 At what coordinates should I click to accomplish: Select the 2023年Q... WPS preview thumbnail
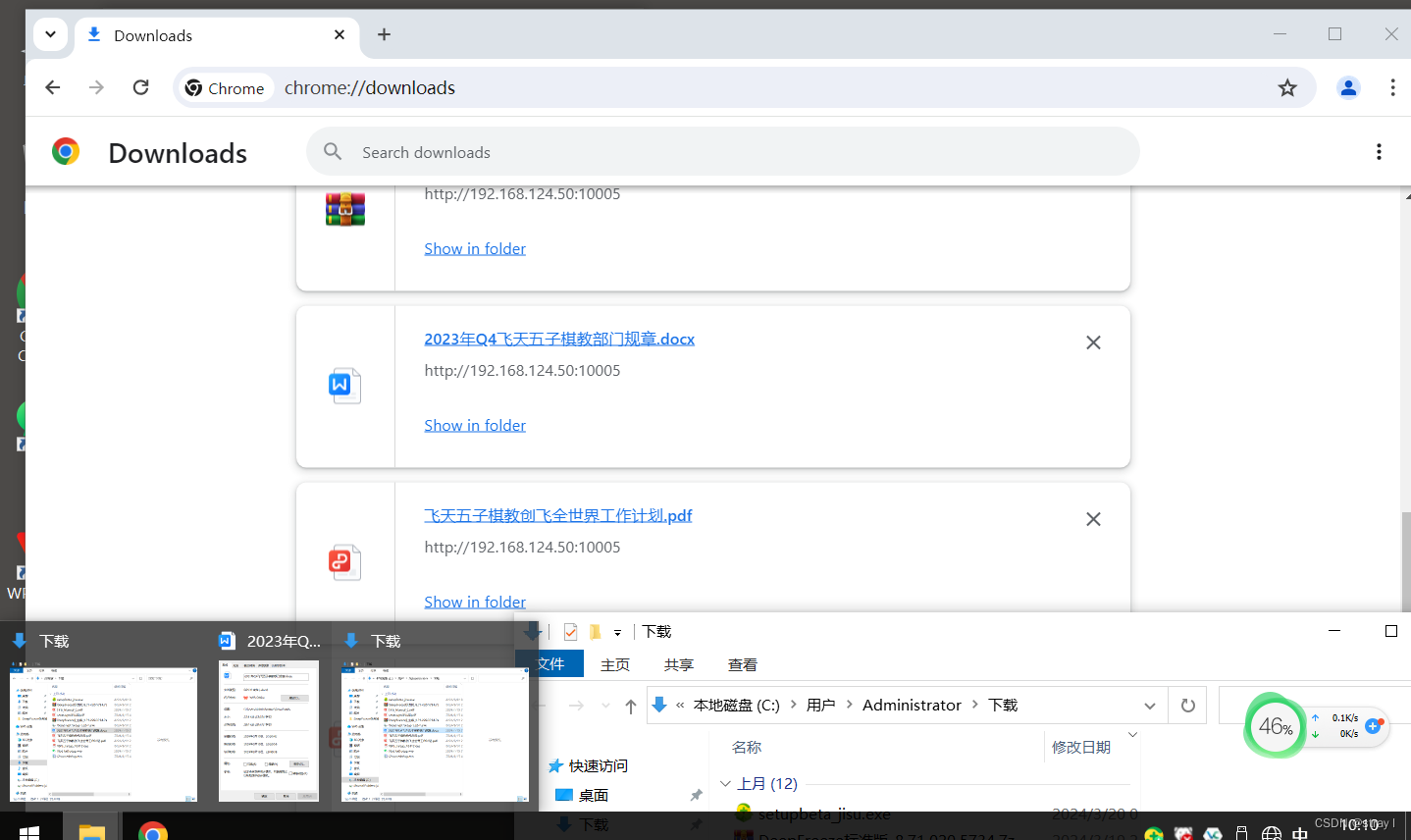(x=269, y=731)
